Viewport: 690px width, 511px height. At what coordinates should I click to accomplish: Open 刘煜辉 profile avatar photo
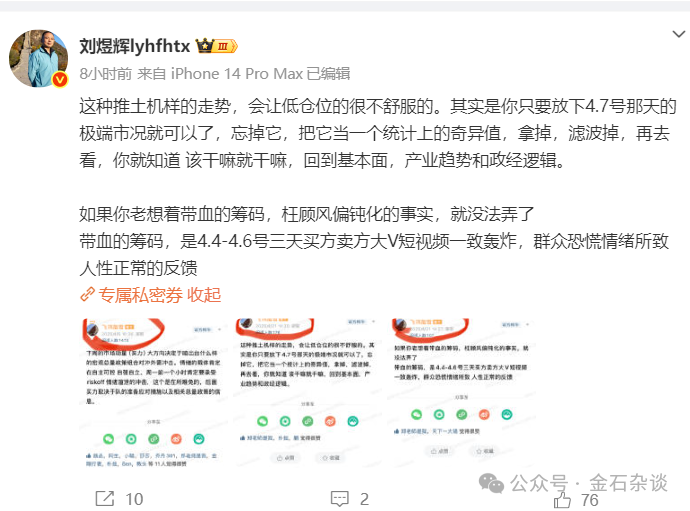38,58
